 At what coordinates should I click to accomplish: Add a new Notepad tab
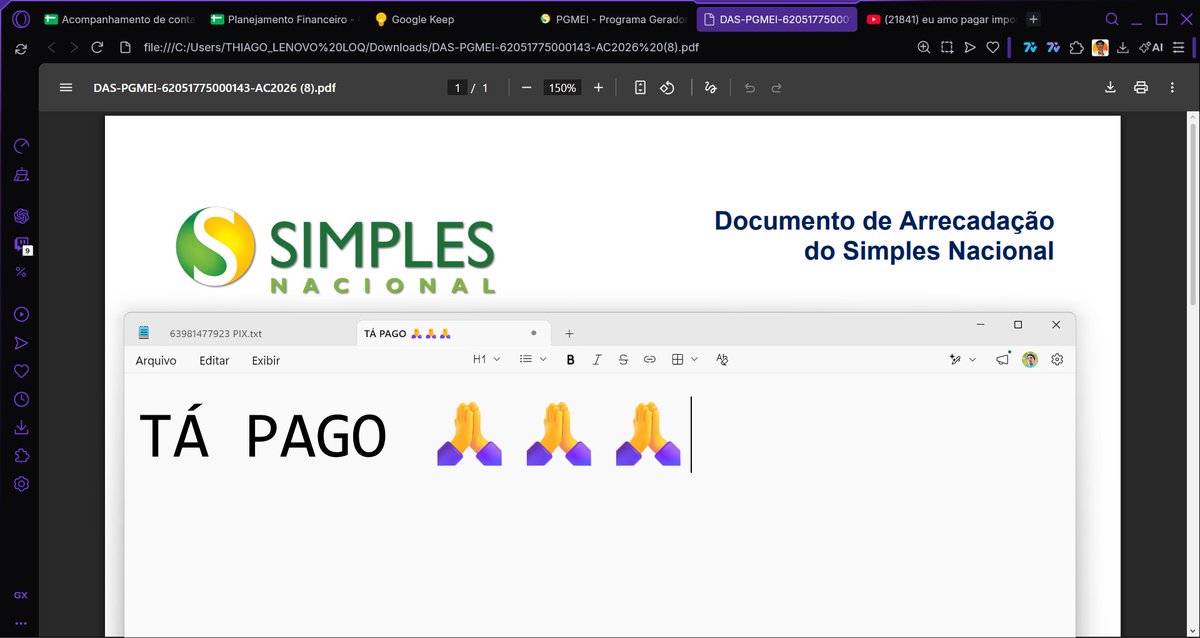(x=569, y=333)
